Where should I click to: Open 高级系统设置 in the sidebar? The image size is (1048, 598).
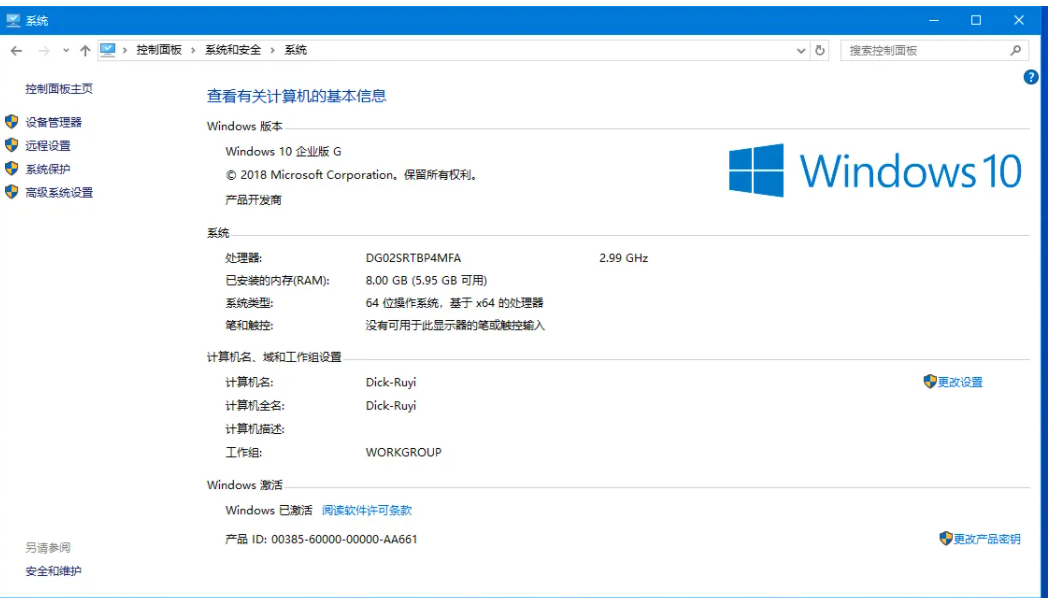(59, 193)
